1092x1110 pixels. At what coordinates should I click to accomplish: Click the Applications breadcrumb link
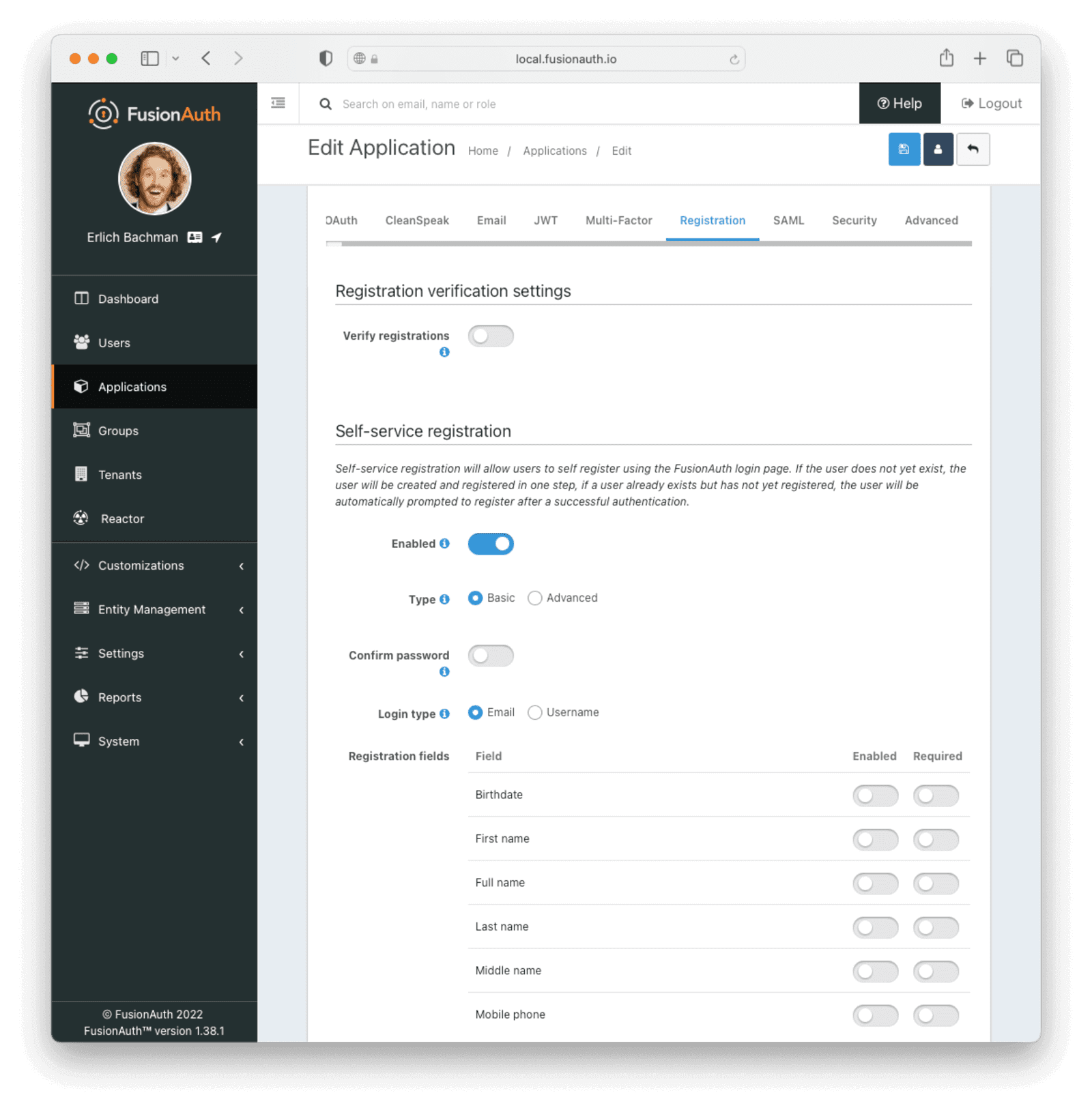tap(555, 151)
